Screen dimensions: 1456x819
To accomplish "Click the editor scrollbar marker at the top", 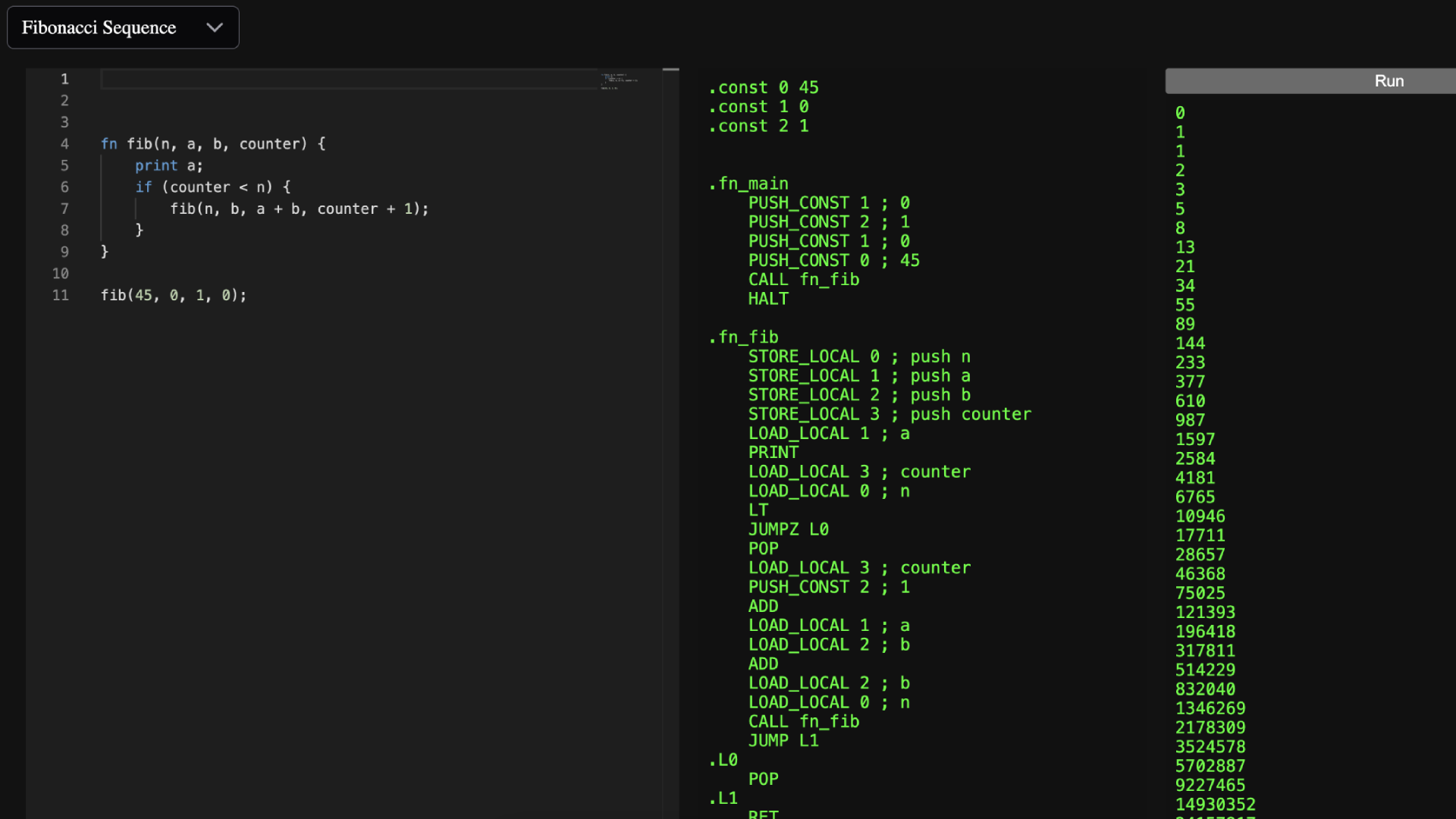I will (x=670, y=70).
